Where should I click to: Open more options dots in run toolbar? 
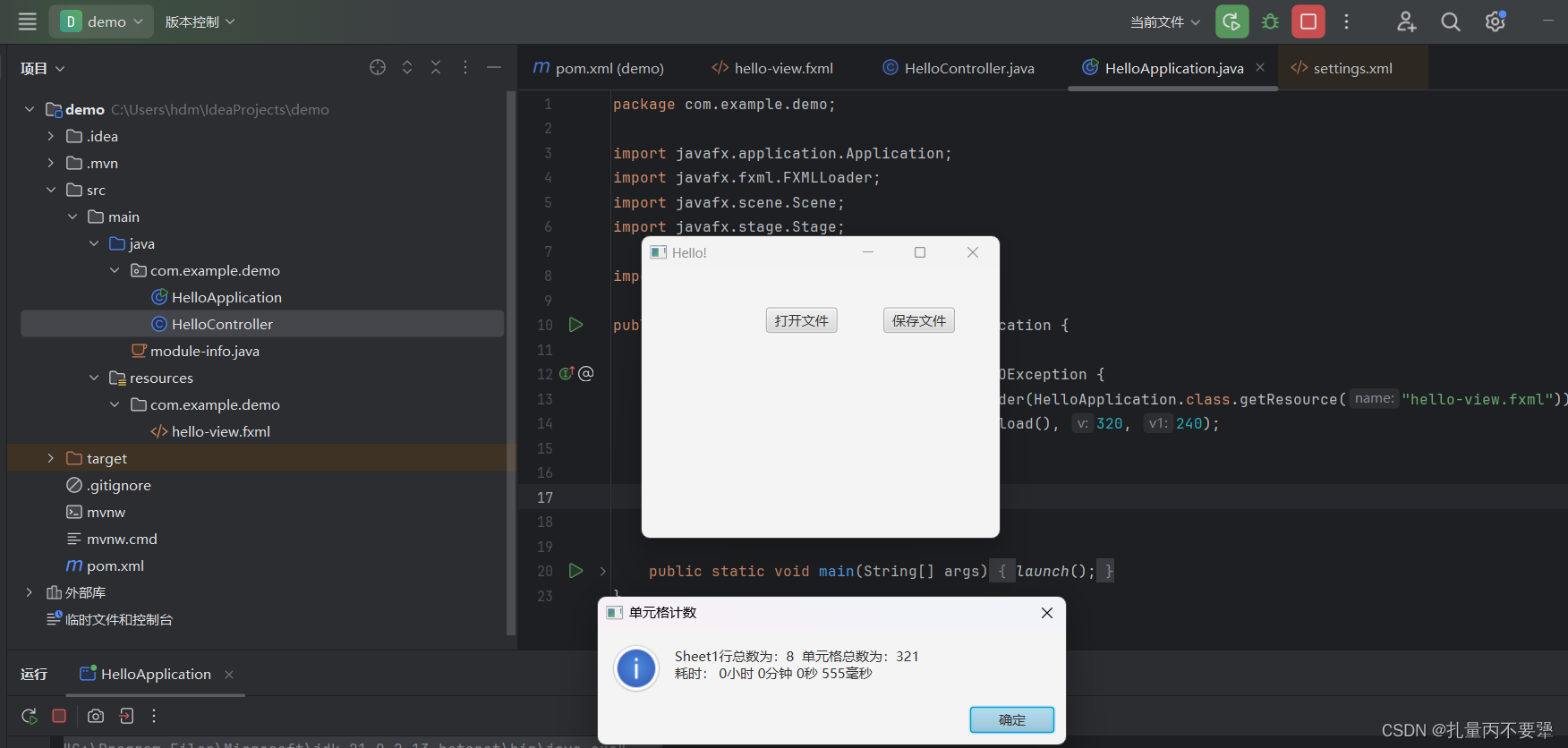click(x=154, y=716)
